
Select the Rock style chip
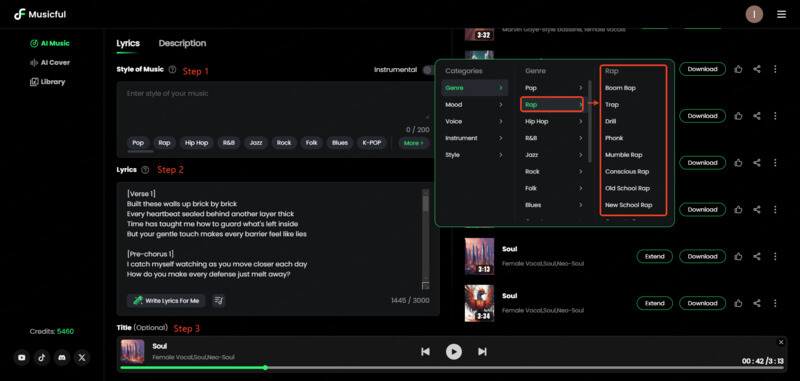tap(284, 143)
